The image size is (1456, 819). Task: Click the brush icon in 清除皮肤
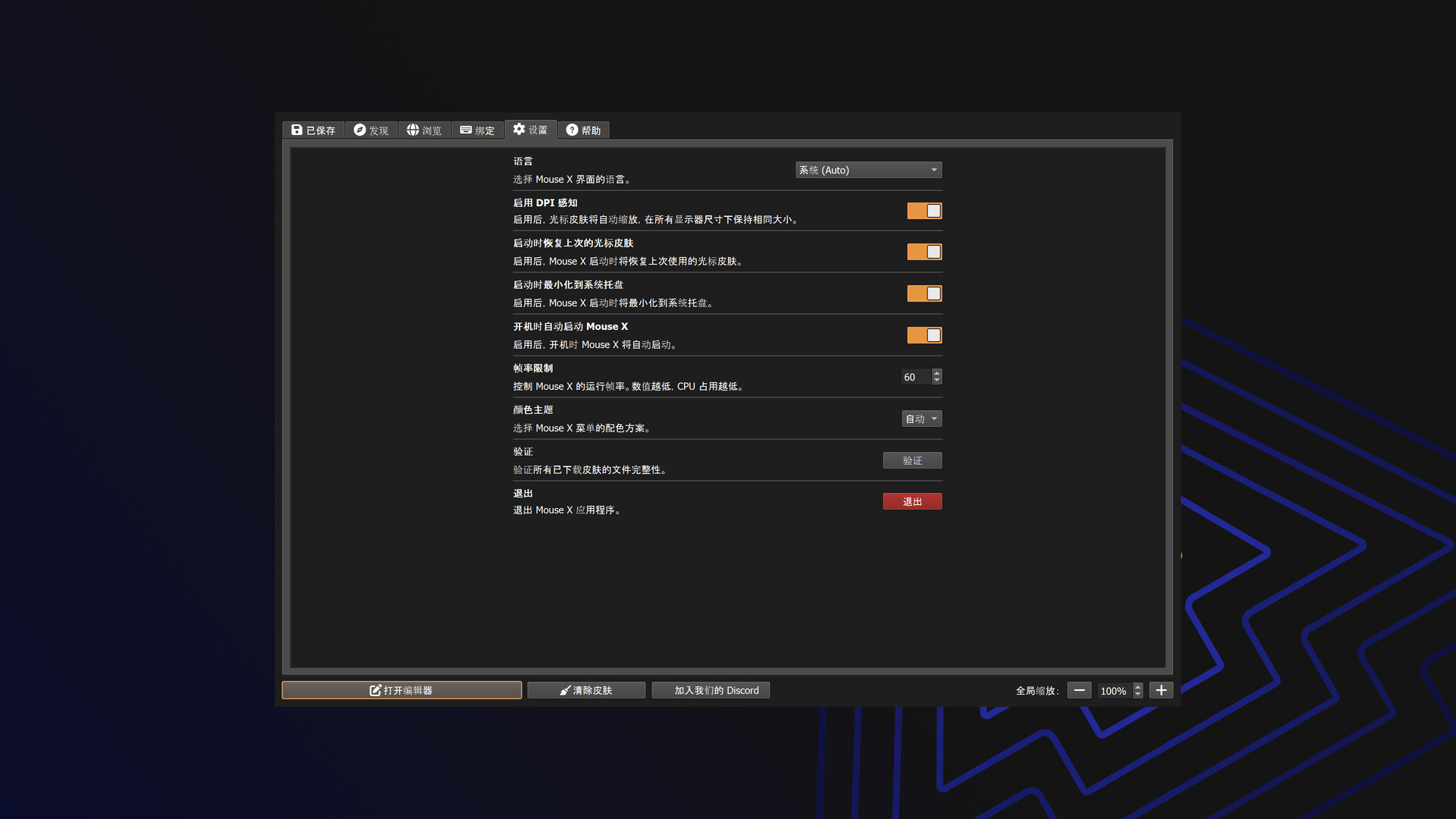tap(565, 690)
